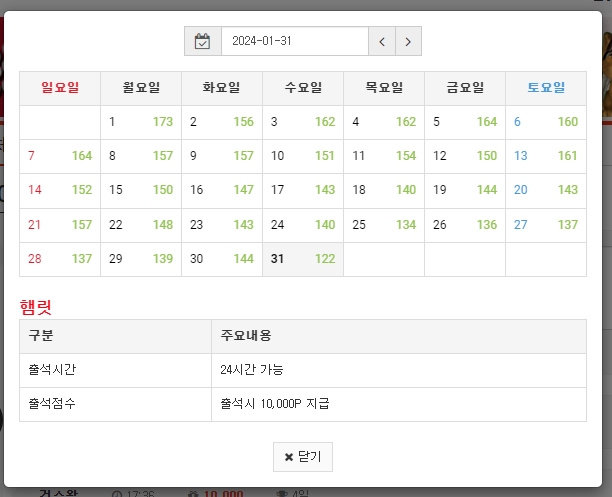Click Sunday day 28 in calendar
Viewport: 612px width, 497px height.
click(60, 259)
